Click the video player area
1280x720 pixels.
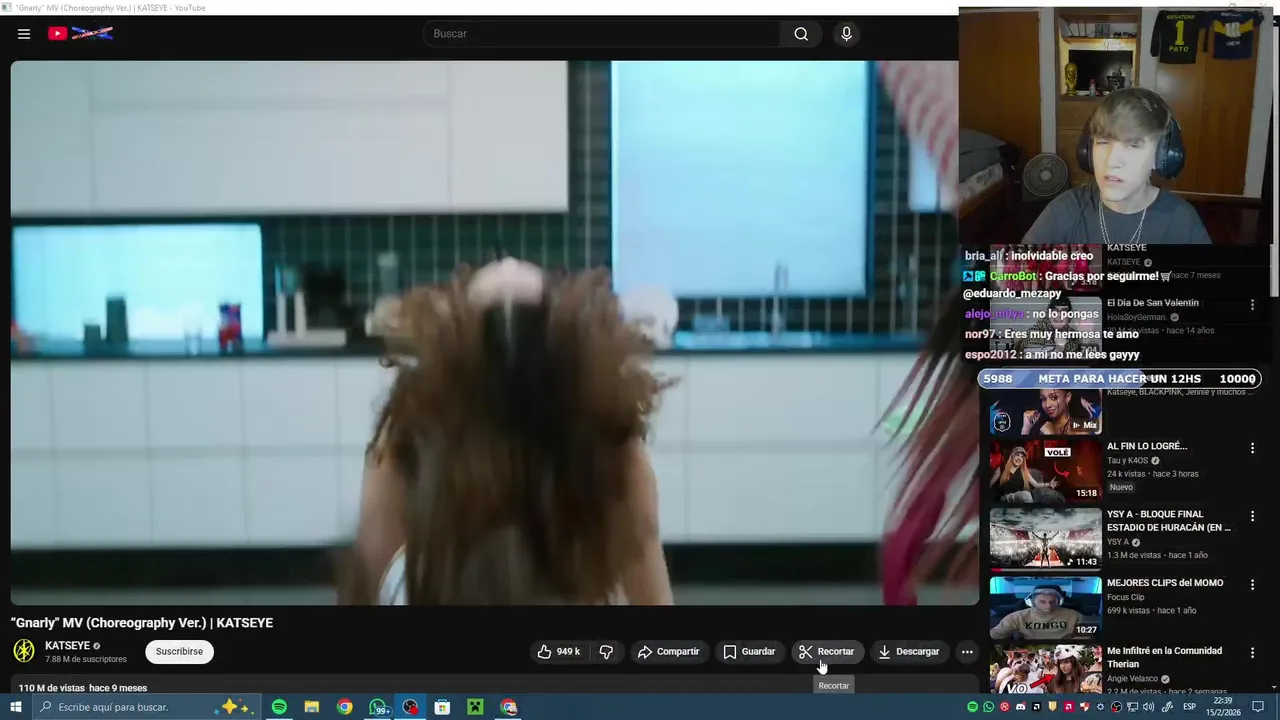(494, 333)
